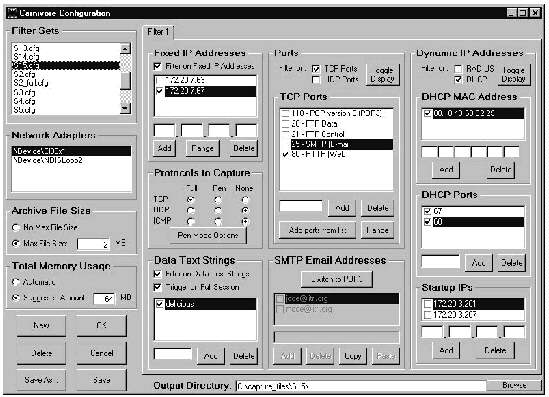Click the Filter Sets list scrollbar track
Screen dimensions: 549x397
tap(125, 79)
